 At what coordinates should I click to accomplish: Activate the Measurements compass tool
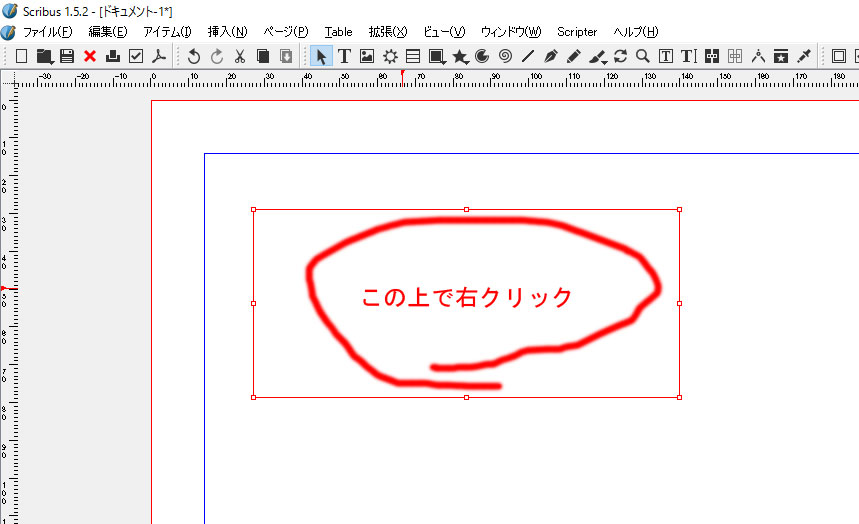coord(758,56)
